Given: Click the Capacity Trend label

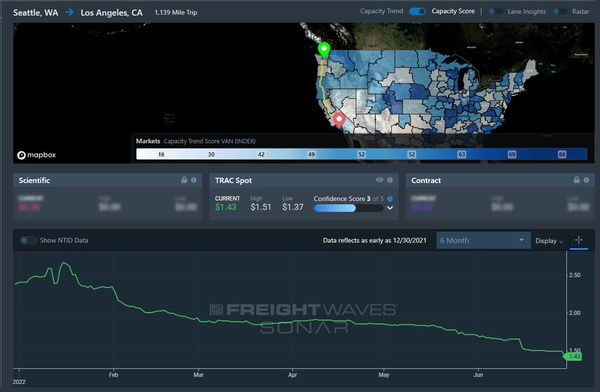Looking at the screenshot, I should (382, 11).
